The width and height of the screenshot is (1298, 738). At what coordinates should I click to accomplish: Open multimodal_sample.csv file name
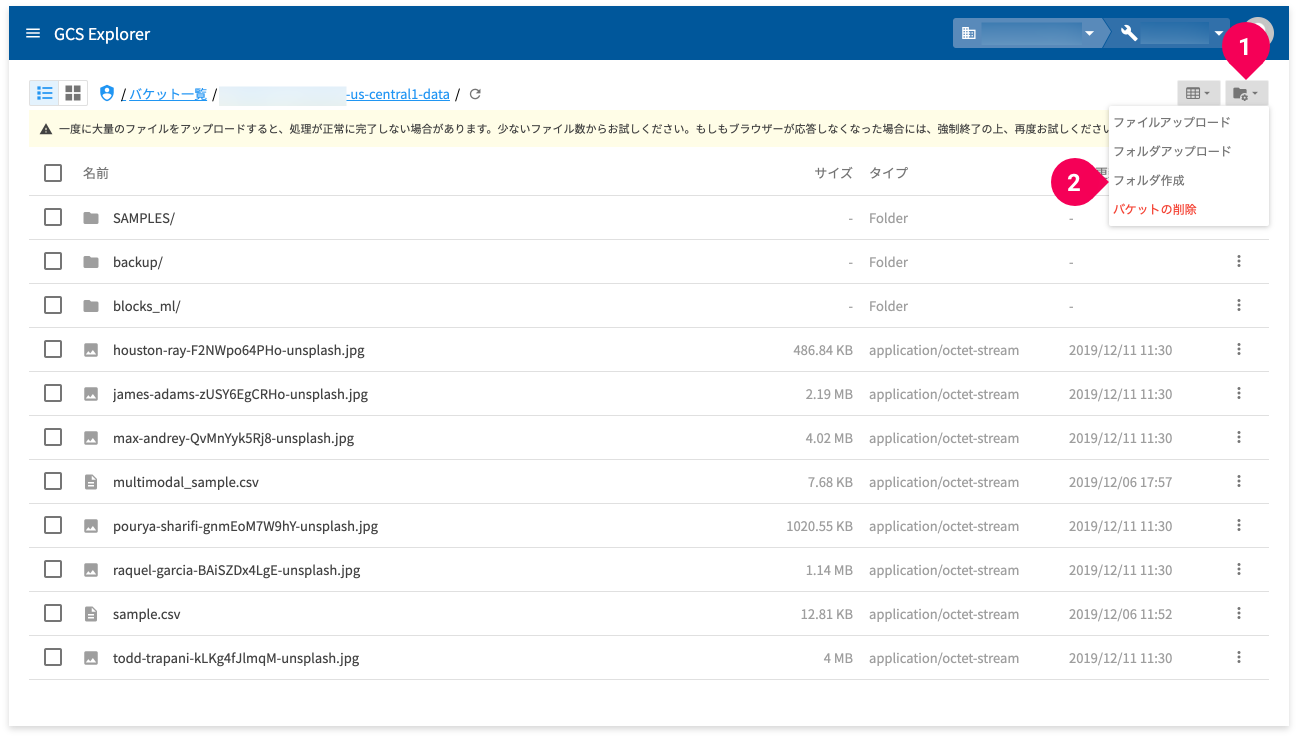186,482
